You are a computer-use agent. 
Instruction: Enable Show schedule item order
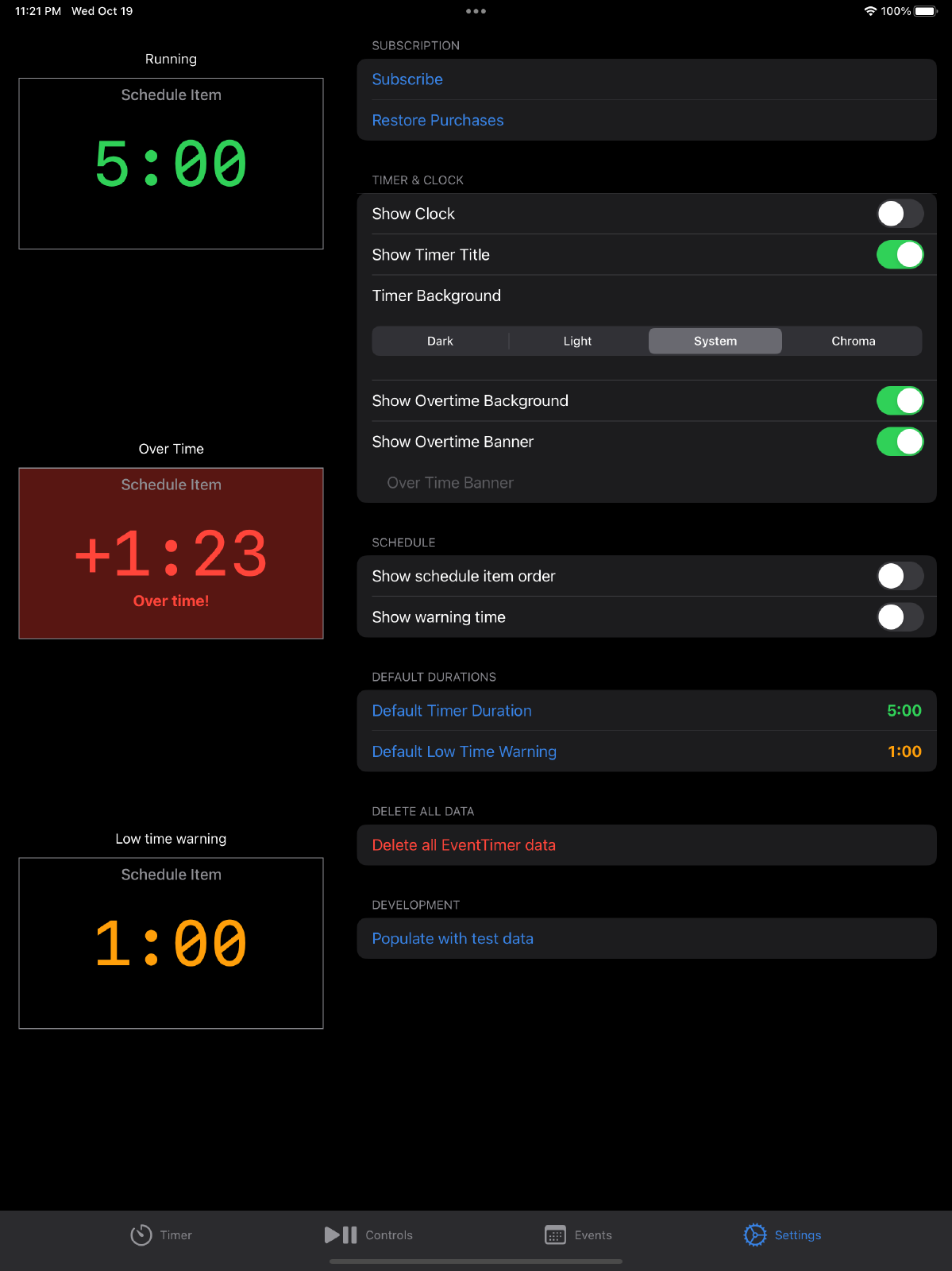coord(899,576)
